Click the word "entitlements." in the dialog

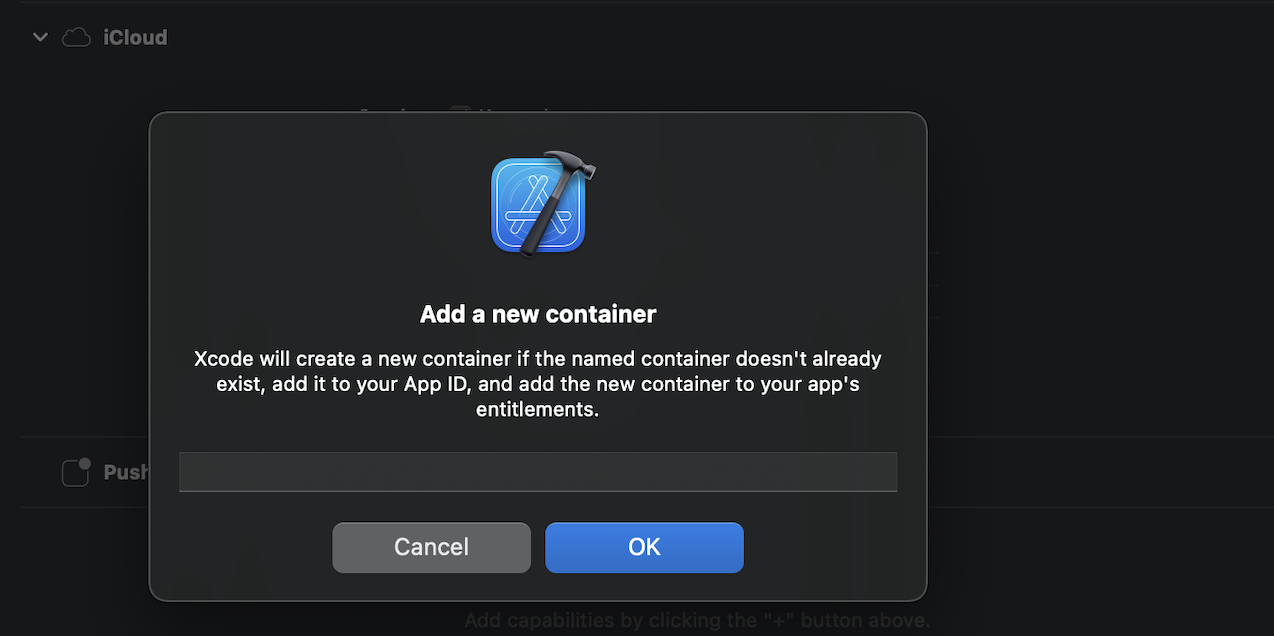point(537,410)
